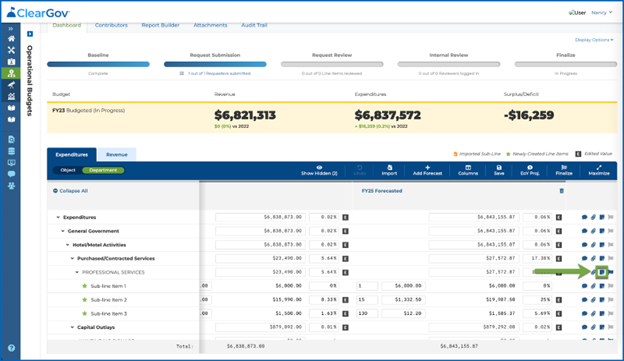The image size is (624, 361).
Task: Click the Finalize flag toolbar button
Action: 564,170
